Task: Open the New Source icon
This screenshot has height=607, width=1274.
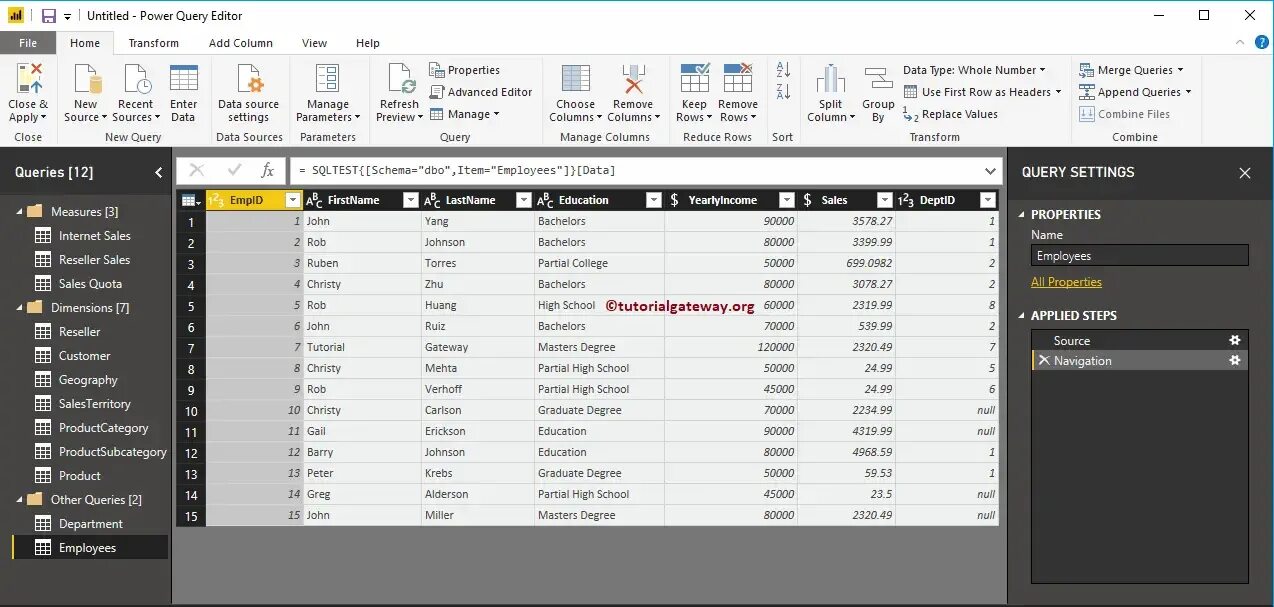Action: pyautogui.click(x=86, y=78)
